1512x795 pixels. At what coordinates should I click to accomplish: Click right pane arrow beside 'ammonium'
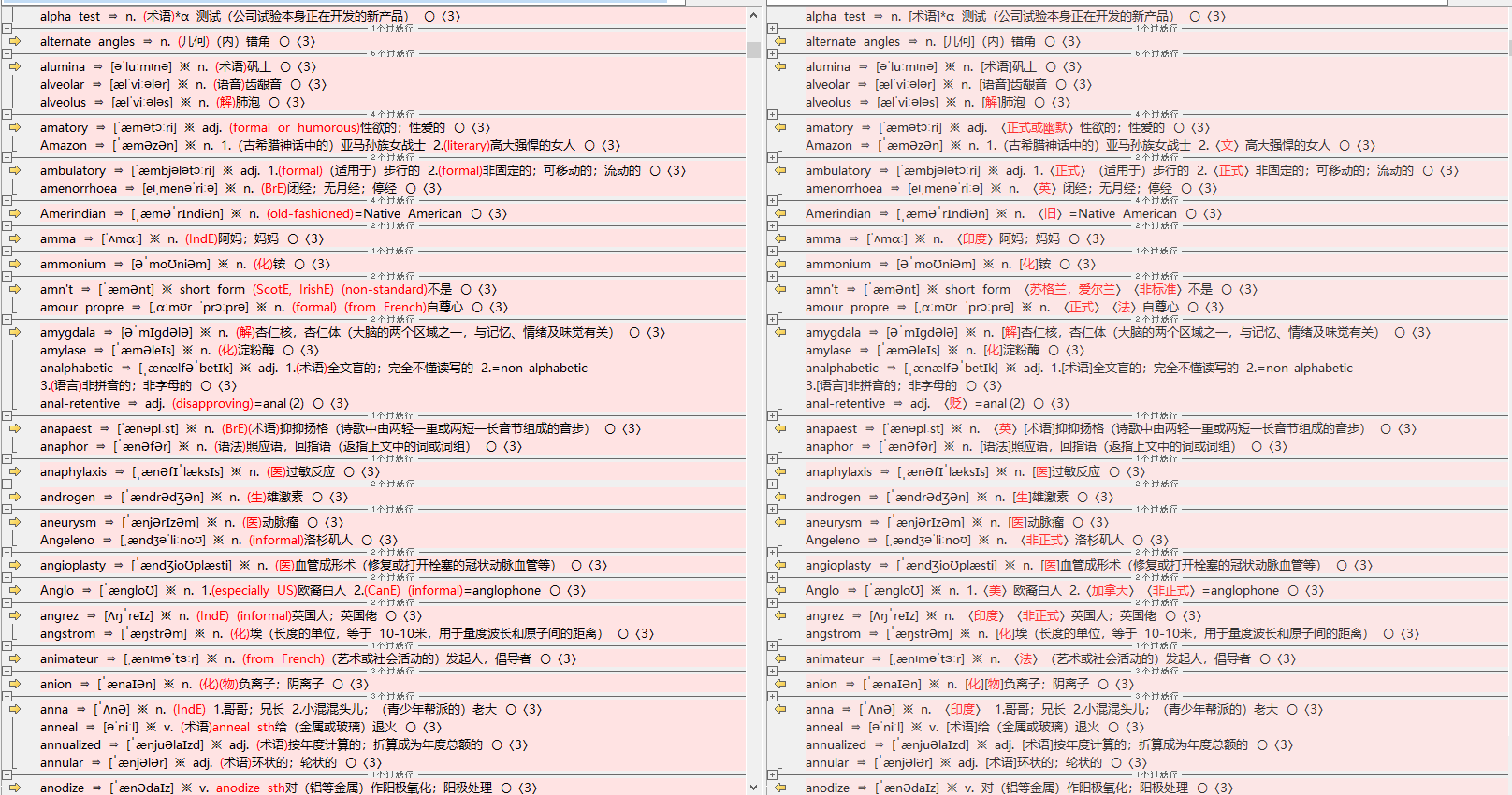click(780, 264)
